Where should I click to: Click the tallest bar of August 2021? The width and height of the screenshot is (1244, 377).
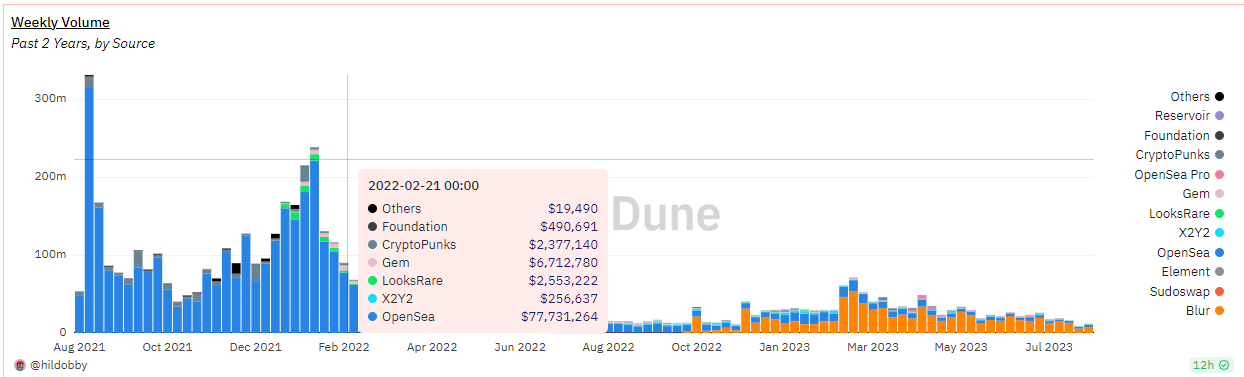[89, 204]
